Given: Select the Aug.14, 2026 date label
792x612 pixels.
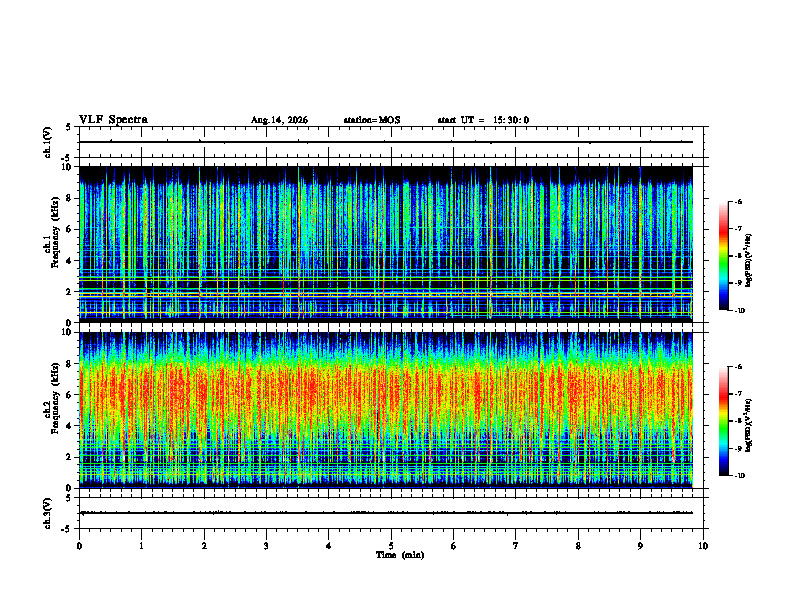Looking at the screenshot, I should click(x=279, y=120).
